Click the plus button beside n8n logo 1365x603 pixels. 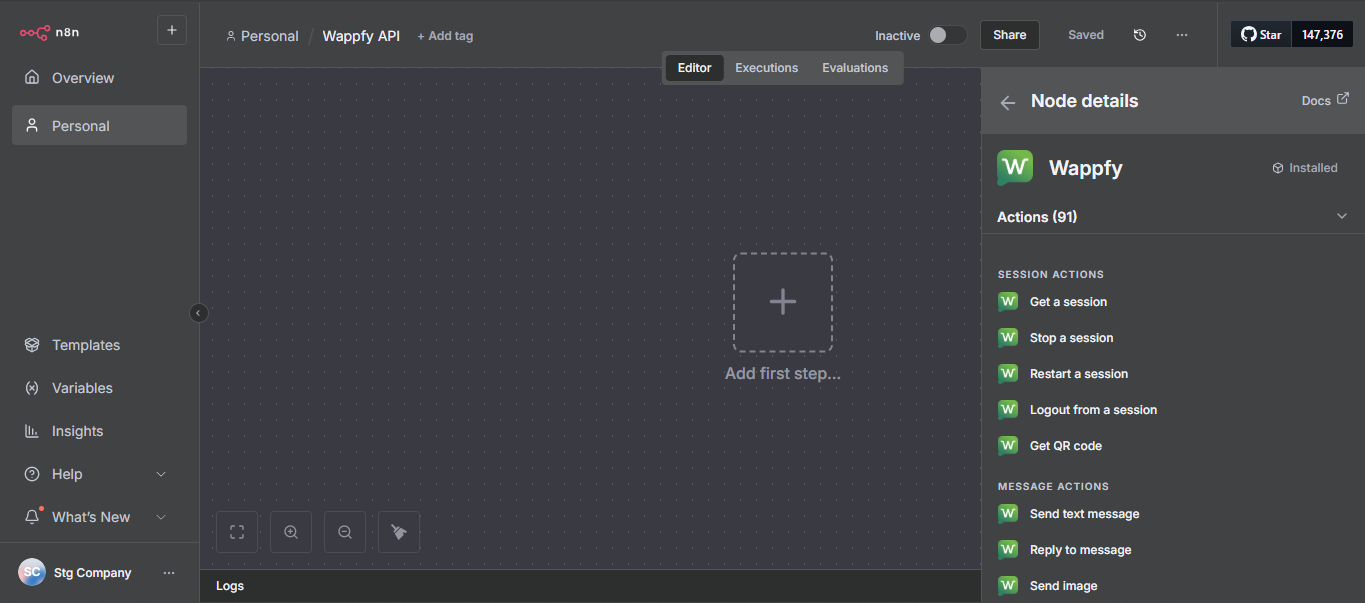coord(172,31)
